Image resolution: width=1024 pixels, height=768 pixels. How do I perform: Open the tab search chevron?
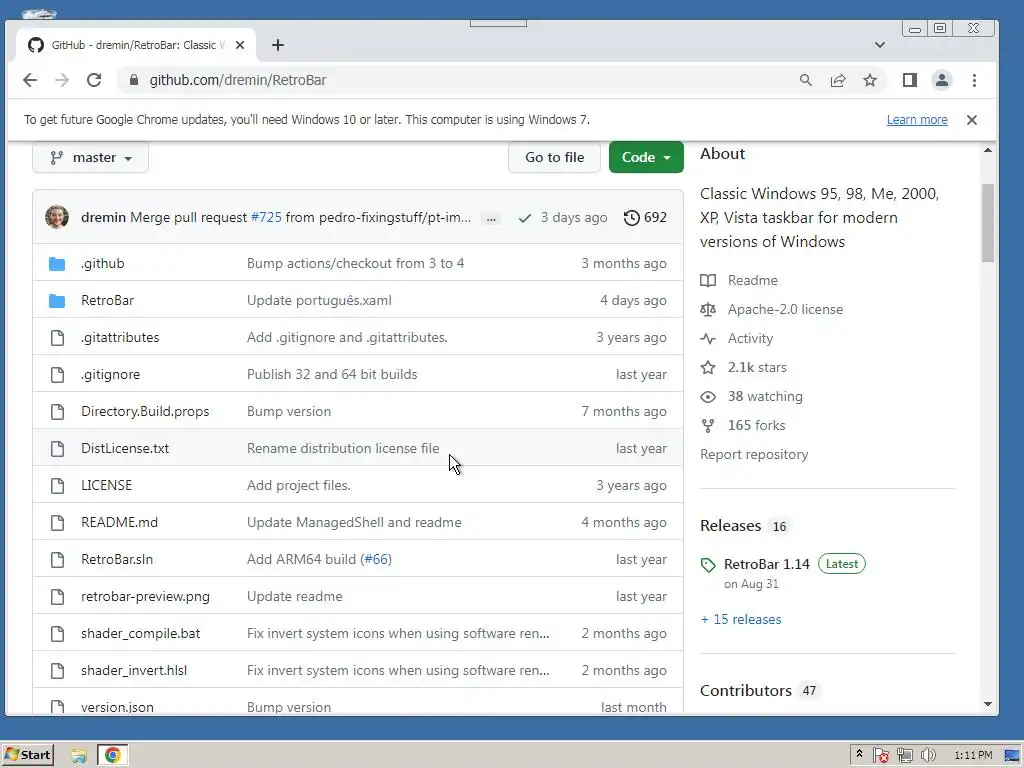(x=880, y=45)
